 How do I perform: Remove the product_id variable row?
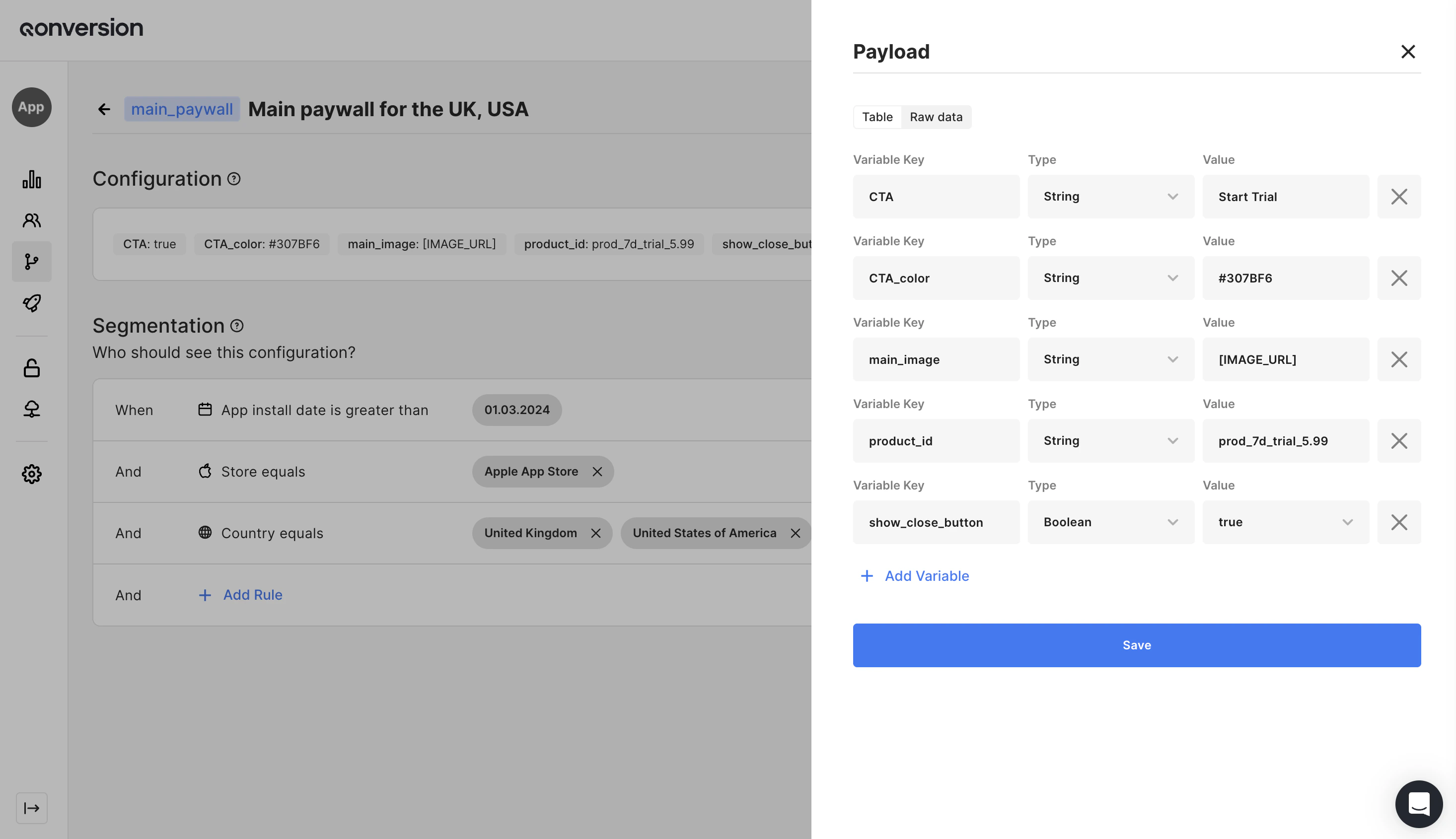1399,441
